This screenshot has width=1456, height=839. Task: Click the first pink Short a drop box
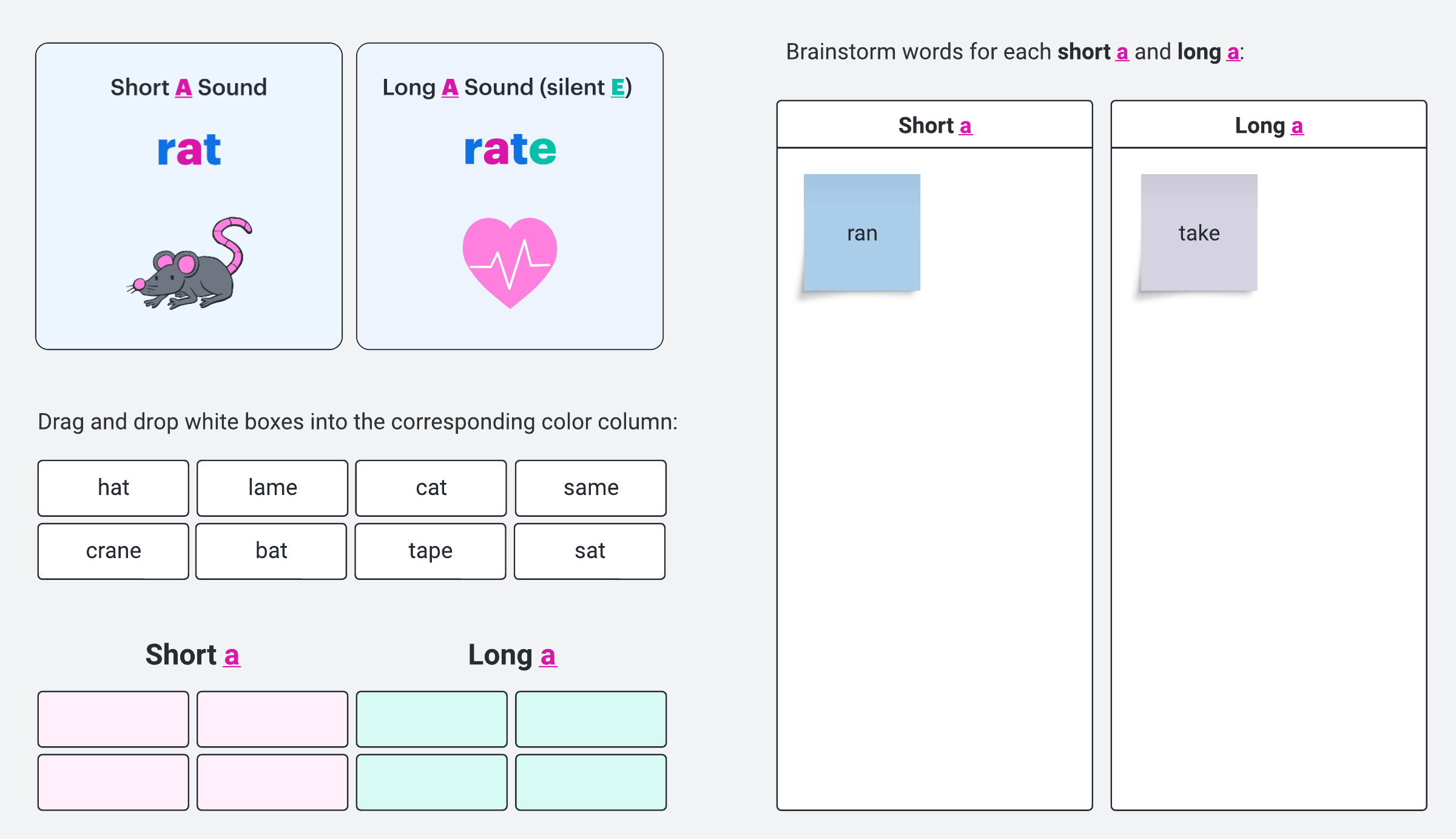coord(113,719)
